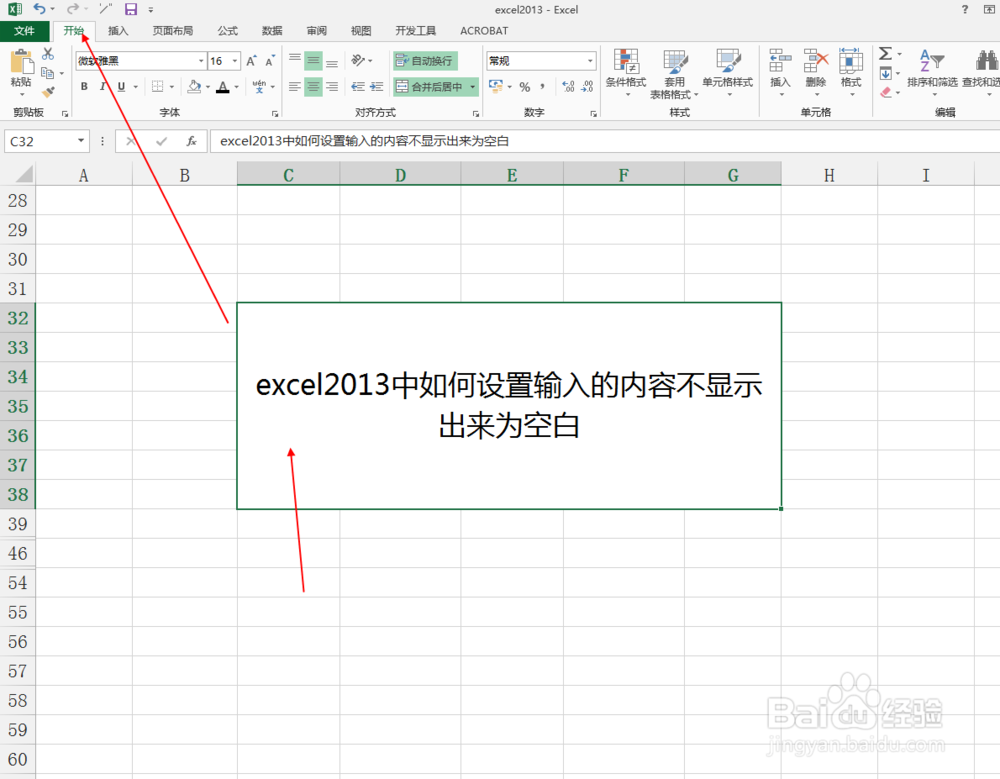Apply bold formatting to text
Screen dimensions: 1000x779
[x=84, y=86]
